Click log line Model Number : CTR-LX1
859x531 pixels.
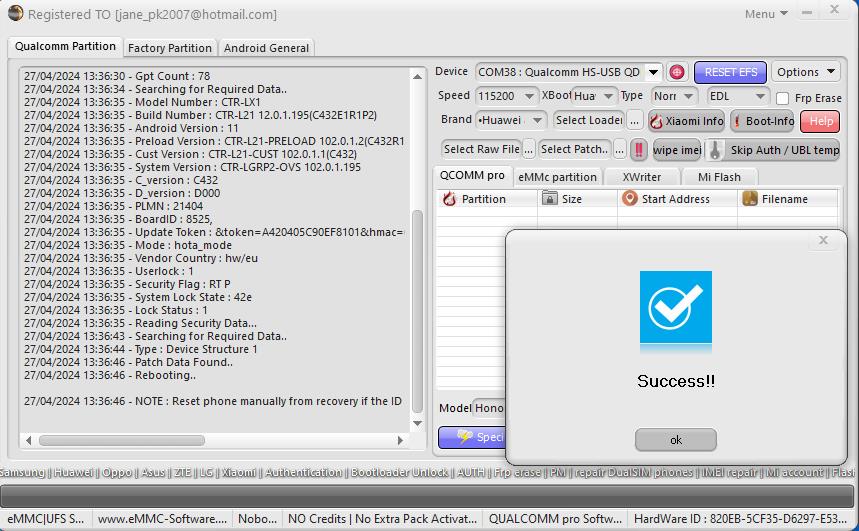point(142,102)
